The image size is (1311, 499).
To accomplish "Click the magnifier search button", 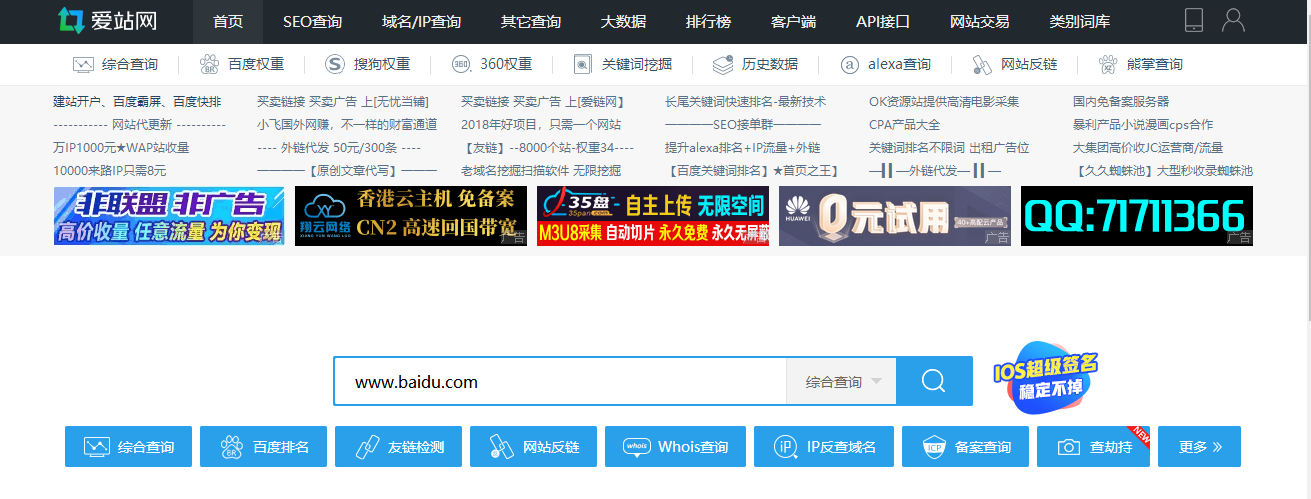I will [934, 381].
